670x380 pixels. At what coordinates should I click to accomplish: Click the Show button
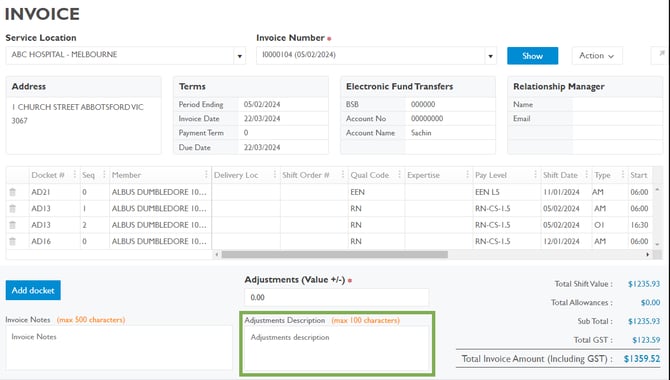tap(532, 56)
